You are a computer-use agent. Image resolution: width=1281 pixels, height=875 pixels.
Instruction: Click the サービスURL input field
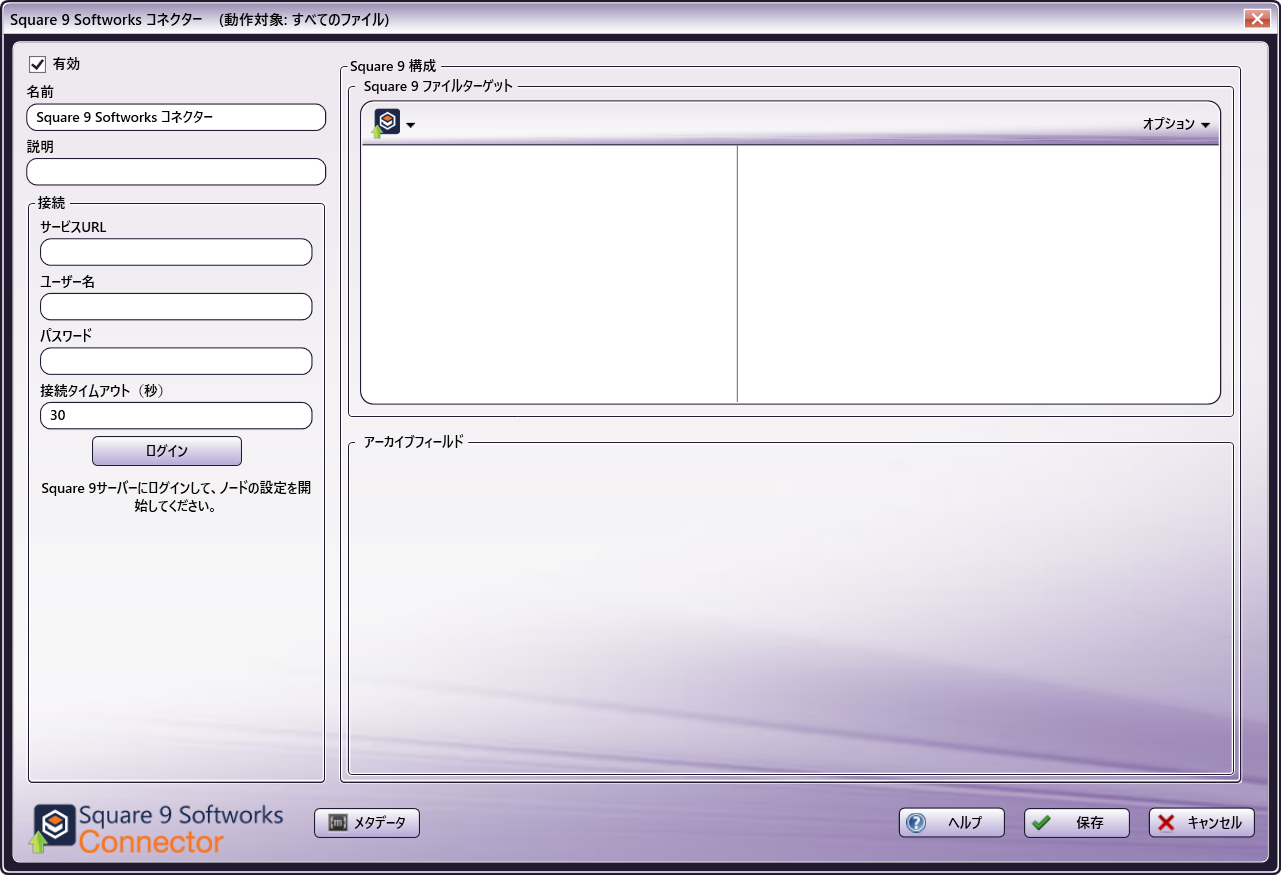pos(176,252)
